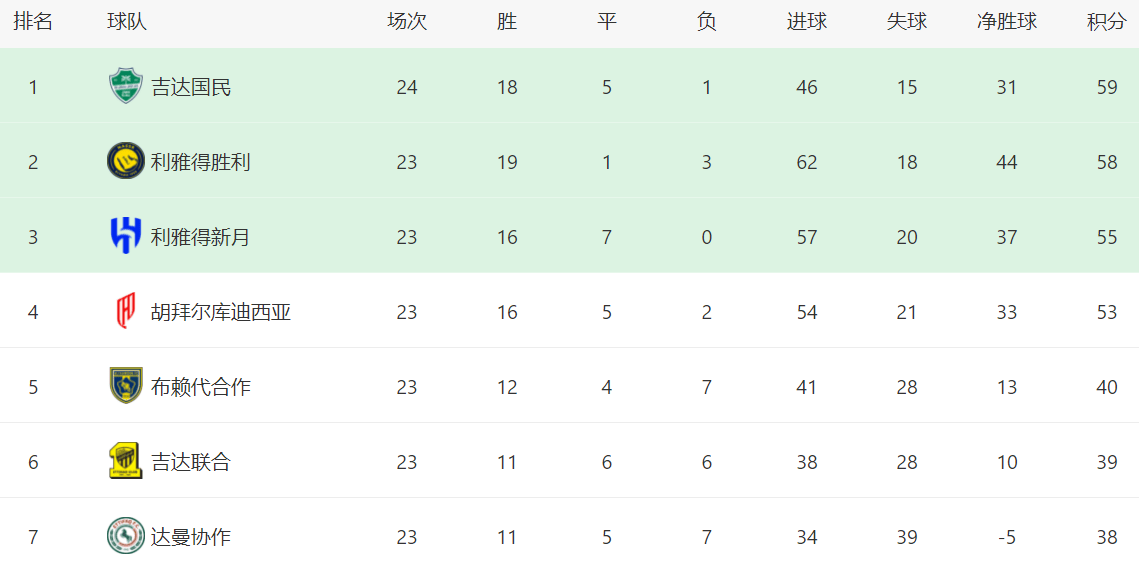Viewport: 1139px width, 565px height.
Task: Select the 达曼协作 team name
Action: pos(191,537)
